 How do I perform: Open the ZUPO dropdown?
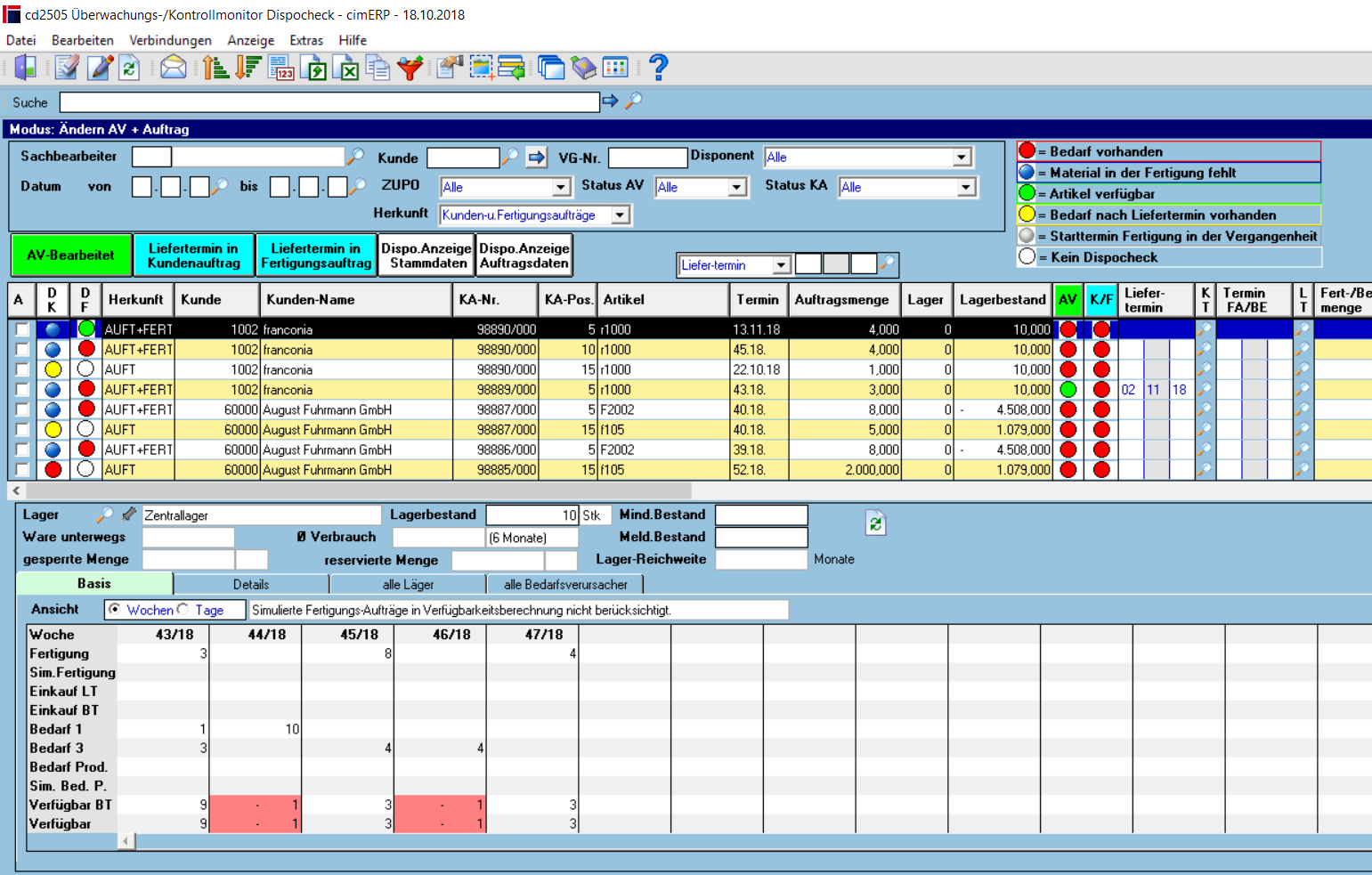tap(561, 188)
